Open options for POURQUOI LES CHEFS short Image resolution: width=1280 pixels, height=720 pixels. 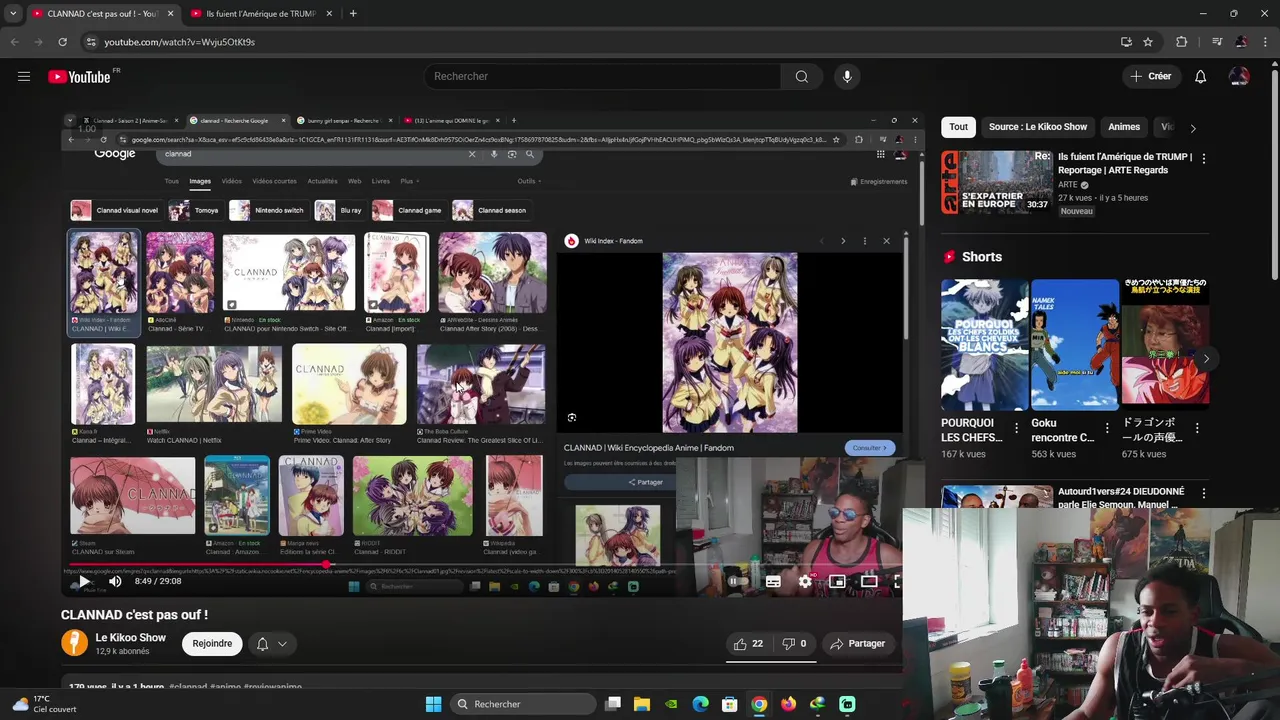coord(1016,428)
